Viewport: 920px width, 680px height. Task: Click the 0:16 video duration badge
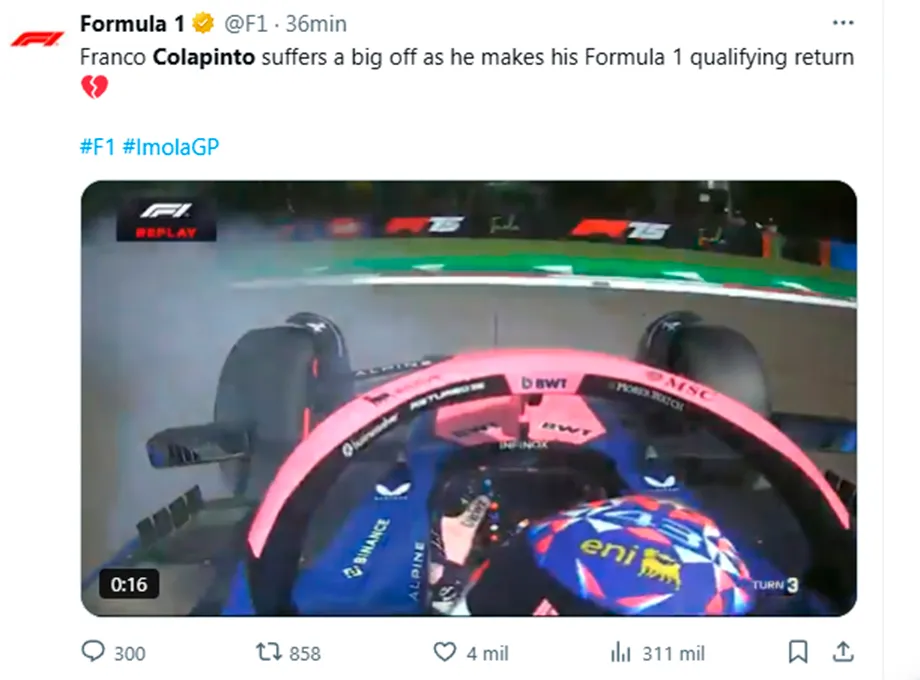pyautogui.click(x=129, y=584)
